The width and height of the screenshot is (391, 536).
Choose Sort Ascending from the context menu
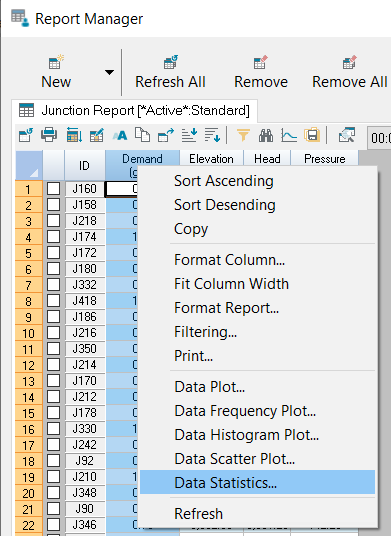[x=257, y=181]
